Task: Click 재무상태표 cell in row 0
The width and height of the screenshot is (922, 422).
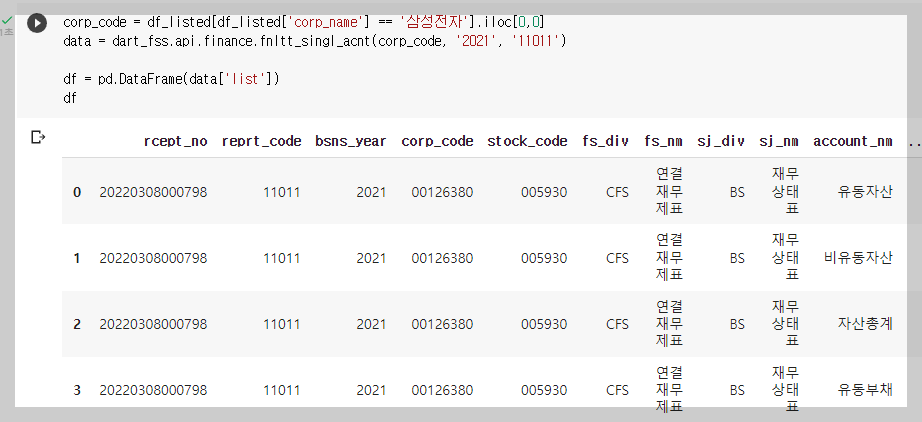Action: coord(786,191)
